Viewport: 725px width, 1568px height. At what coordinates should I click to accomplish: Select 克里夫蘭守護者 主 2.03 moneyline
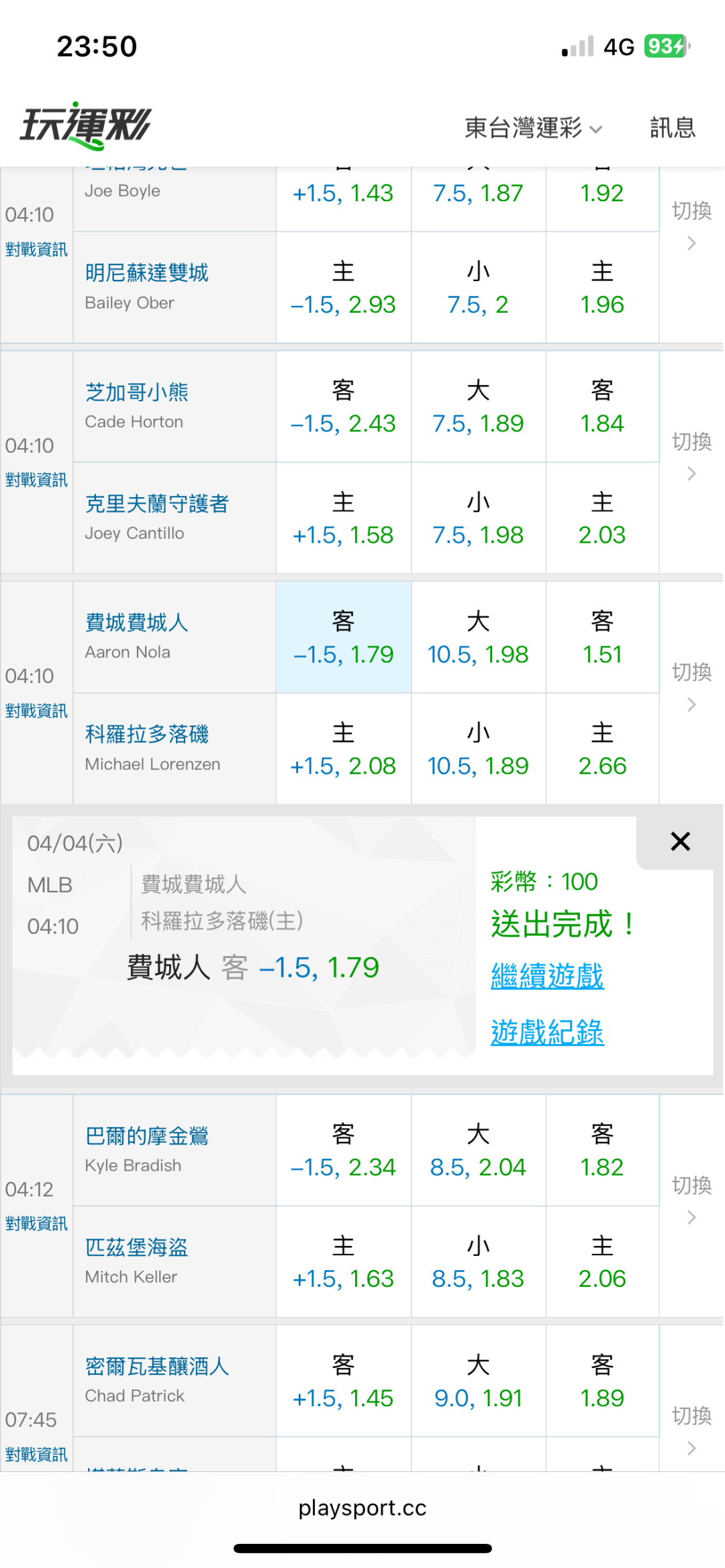point(602,519)
